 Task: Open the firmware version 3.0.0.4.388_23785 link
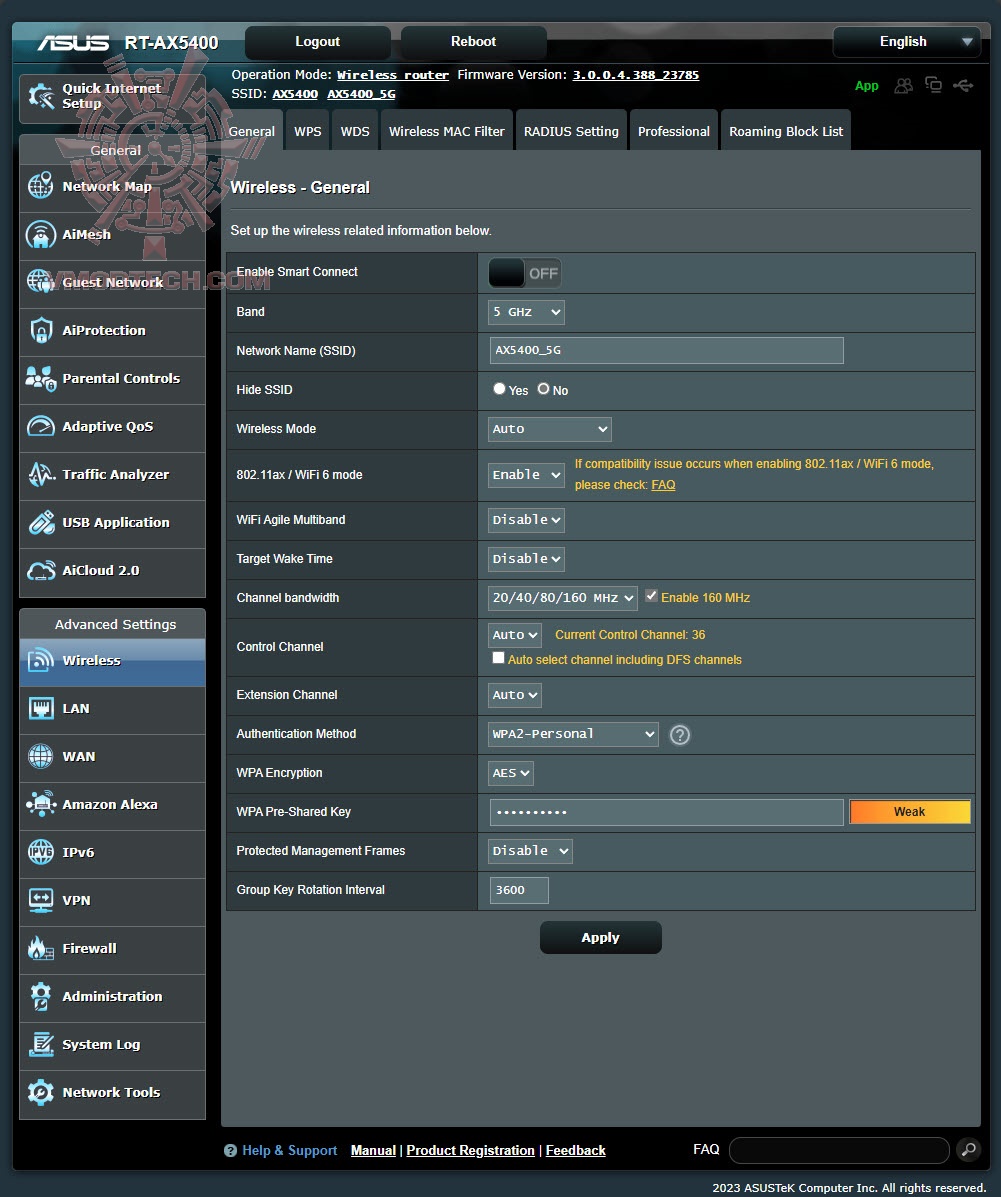pyautogui.click(x=635, y=75)
